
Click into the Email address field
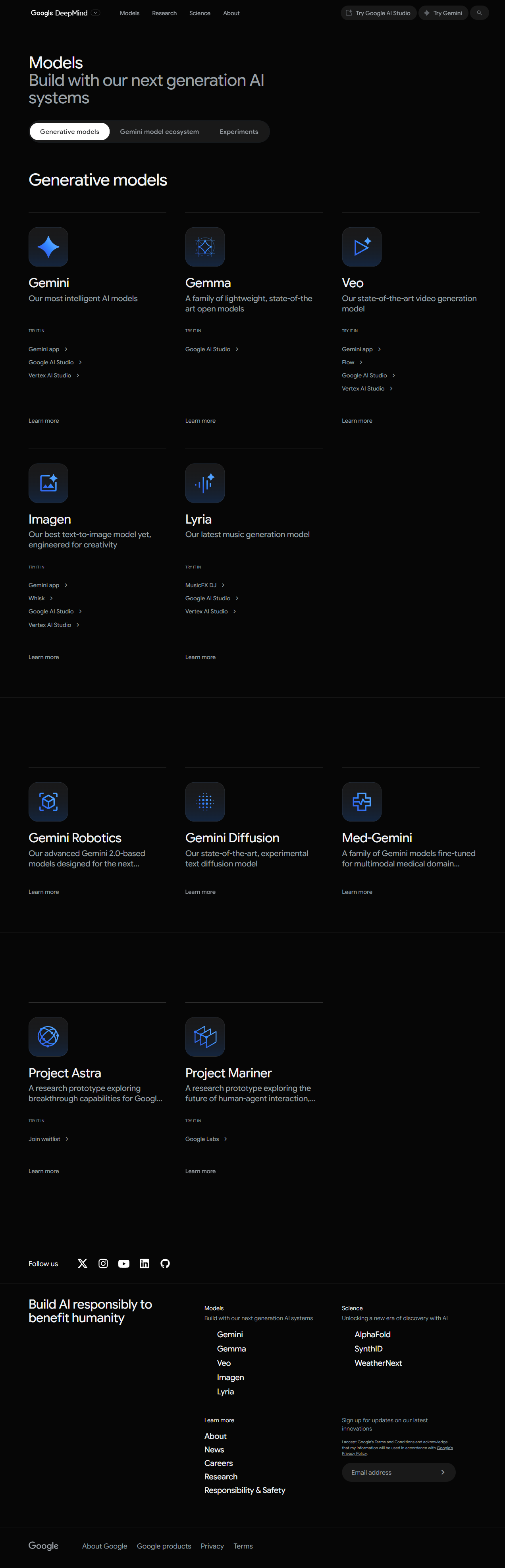point(389,1472)
